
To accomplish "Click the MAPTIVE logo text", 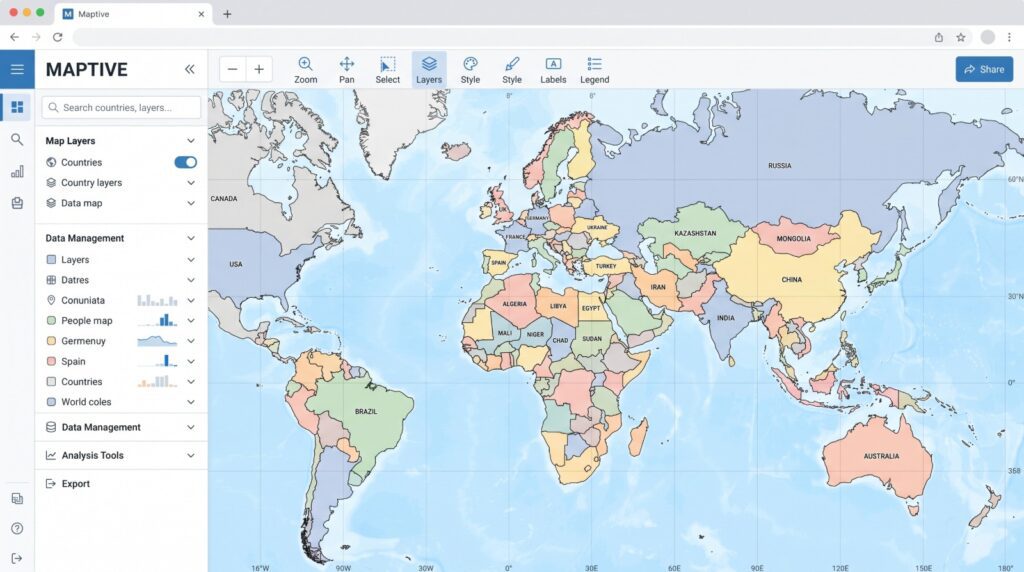I will [86, 69].
